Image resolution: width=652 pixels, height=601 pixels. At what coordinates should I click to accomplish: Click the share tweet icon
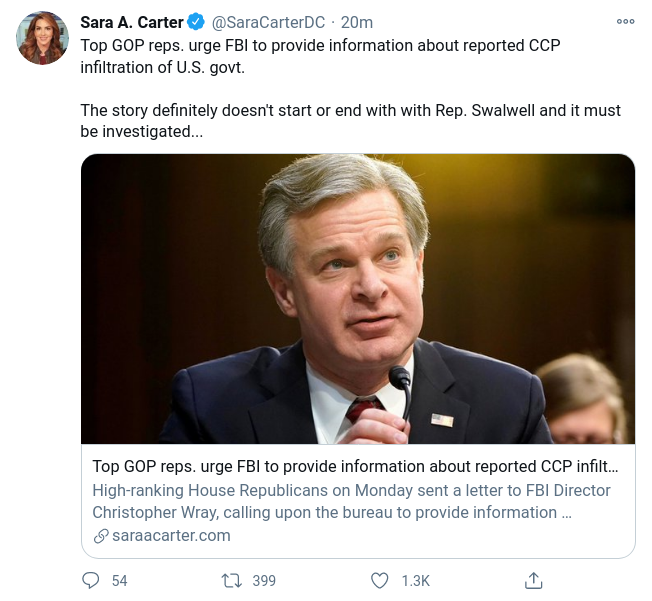534,580
